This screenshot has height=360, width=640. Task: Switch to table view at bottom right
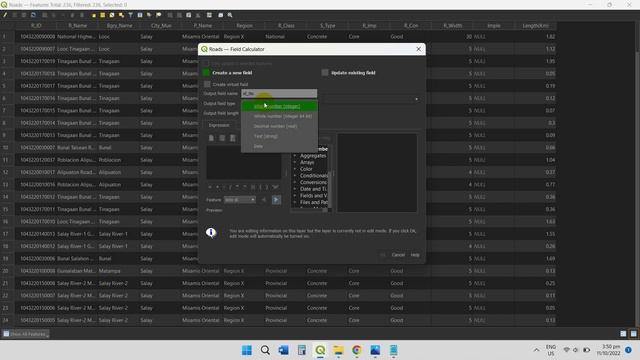[x=633, y=333]
